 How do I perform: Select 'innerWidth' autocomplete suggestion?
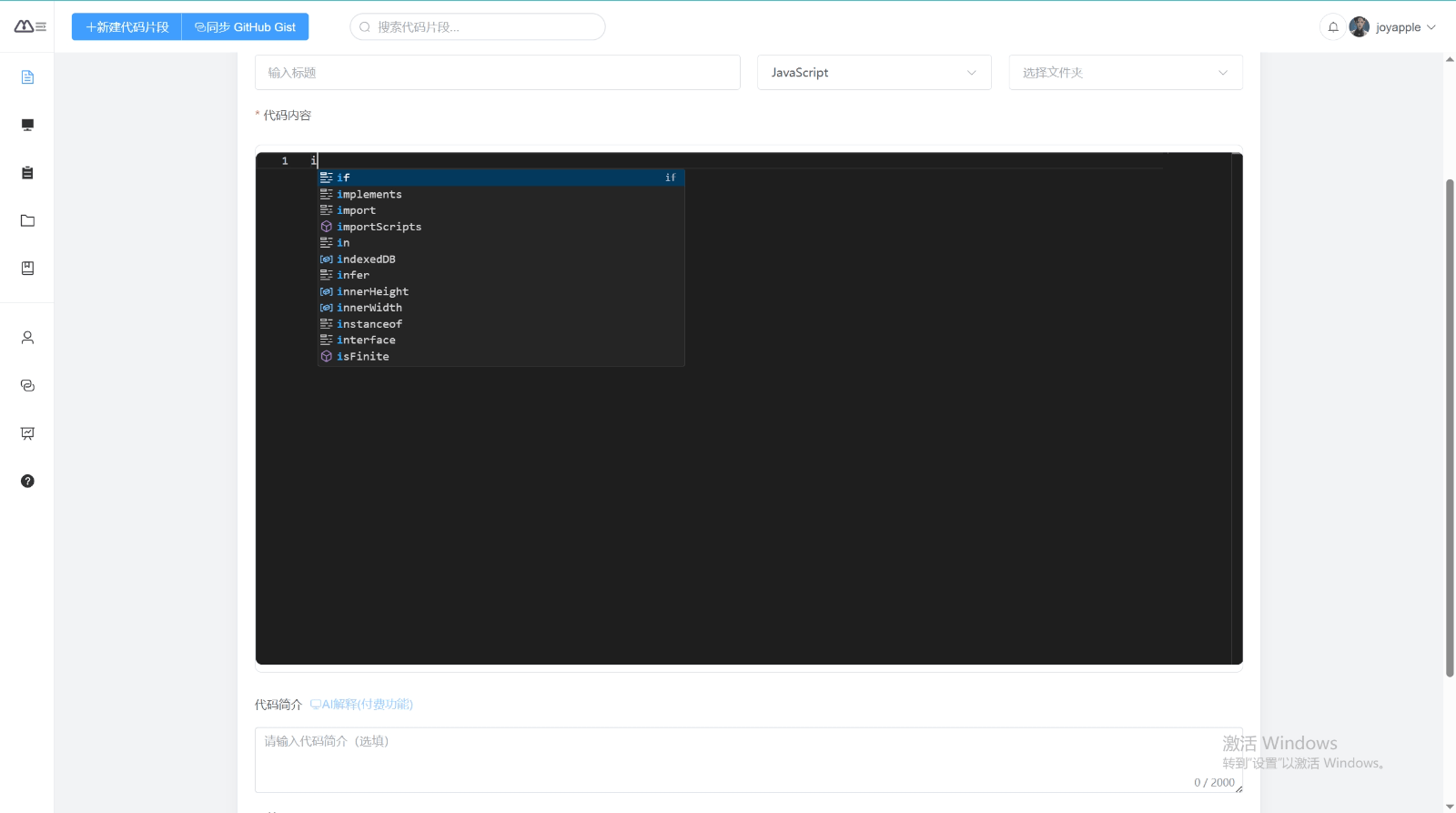(500, 308)
